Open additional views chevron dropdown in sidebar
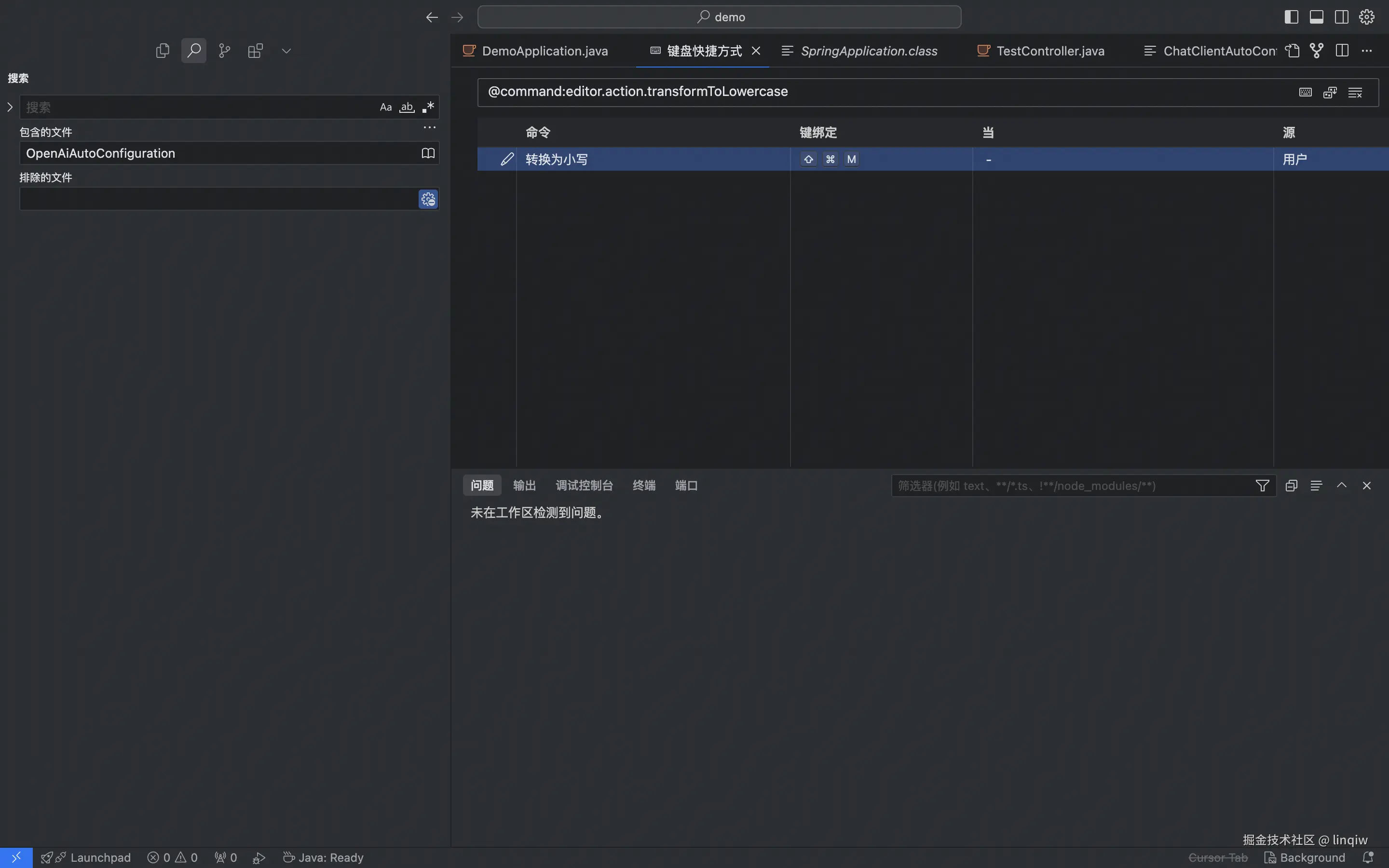 click(x=286, y=51)
